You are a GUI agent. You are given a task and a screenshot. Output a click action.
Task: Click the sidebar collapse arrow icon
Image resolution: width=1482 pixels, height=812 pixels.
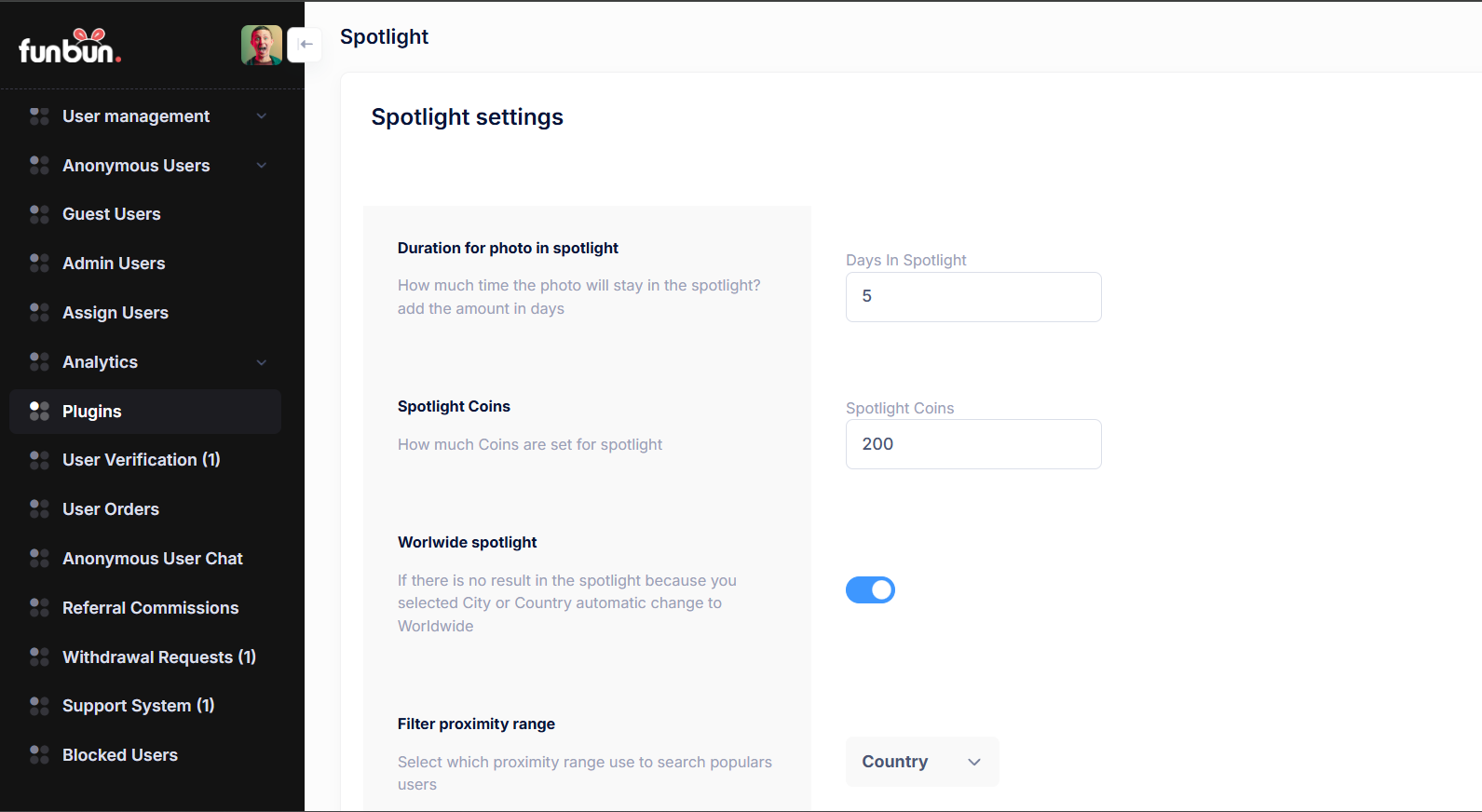pyautogui.click(x=306, y=45)
